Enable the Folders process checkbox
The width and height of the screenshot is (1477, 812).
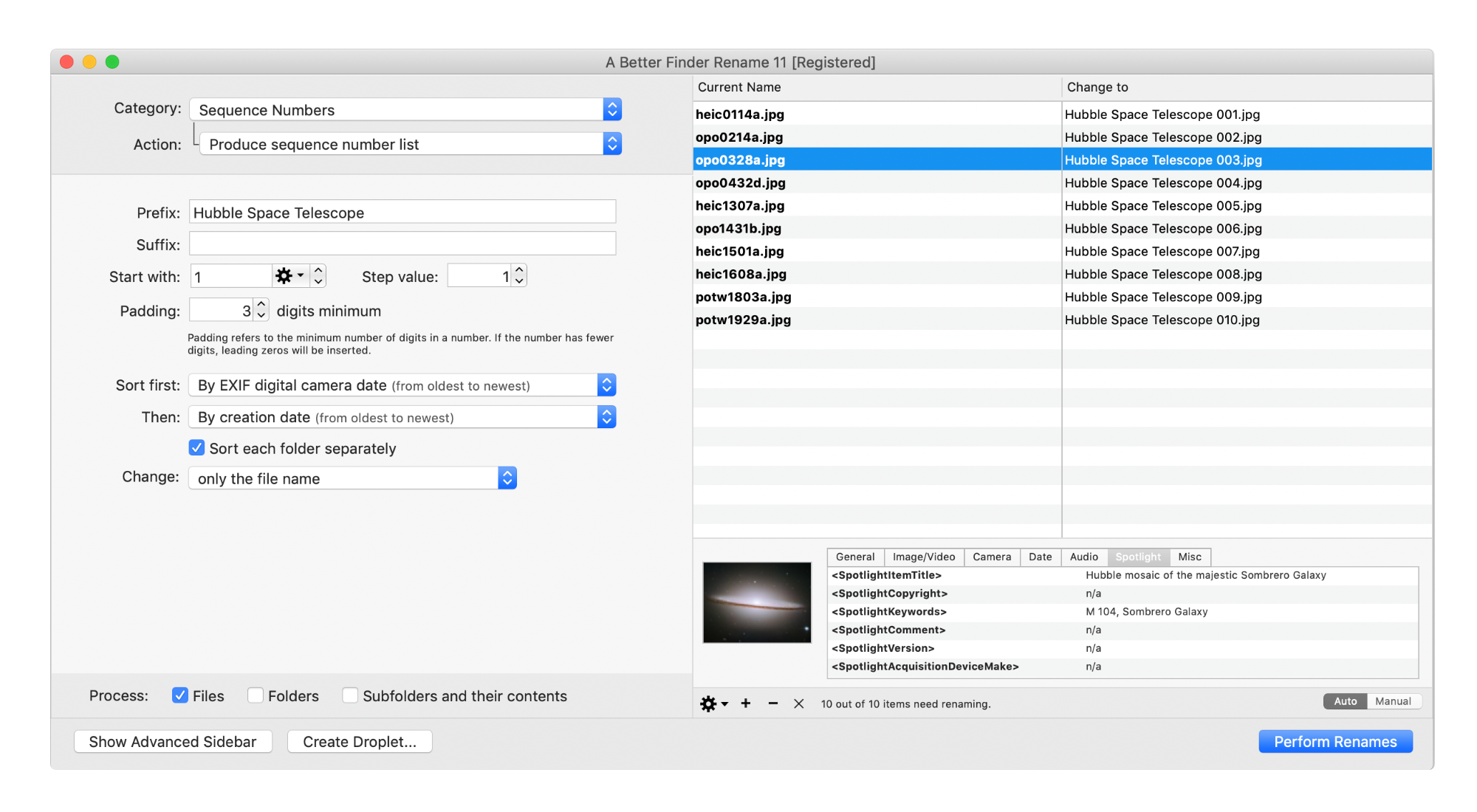coord(256,695)
